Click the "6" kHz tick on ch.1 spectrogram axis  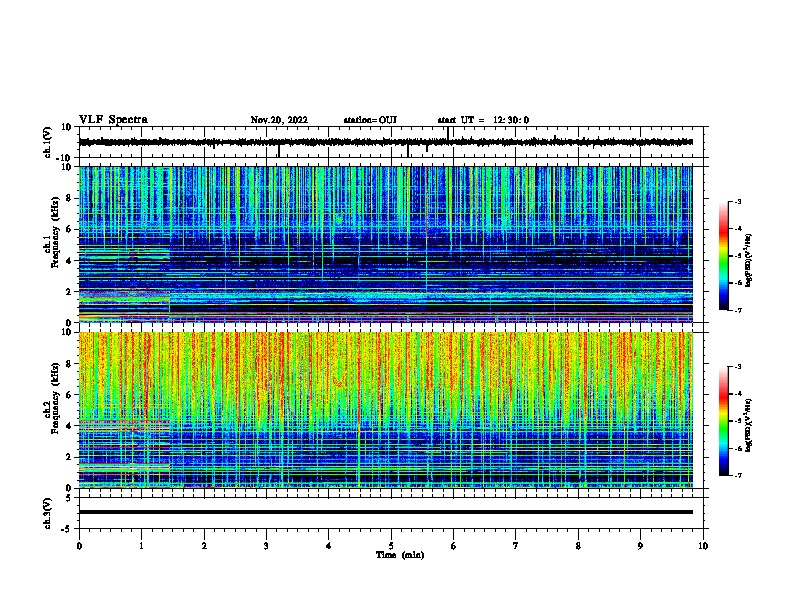[x=69, y=229]
